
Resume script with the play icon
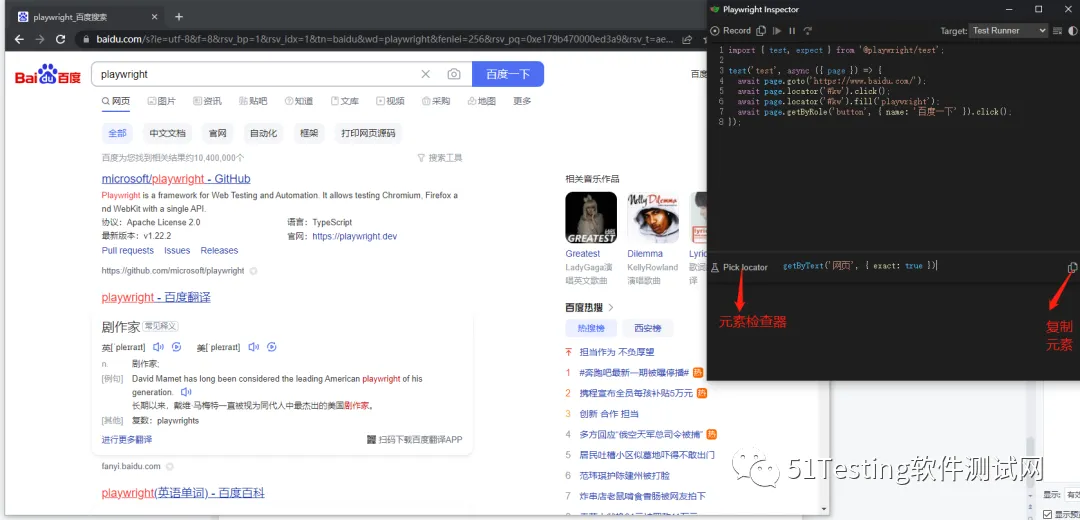[x=777, y=30]
